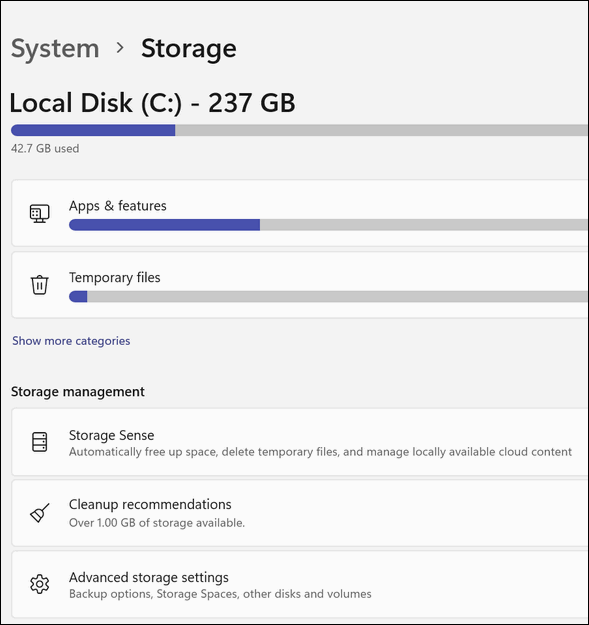This screenshot has width=589, height=625.
Task: Open Storage Sense settings
Action: [x=300, y=442]
